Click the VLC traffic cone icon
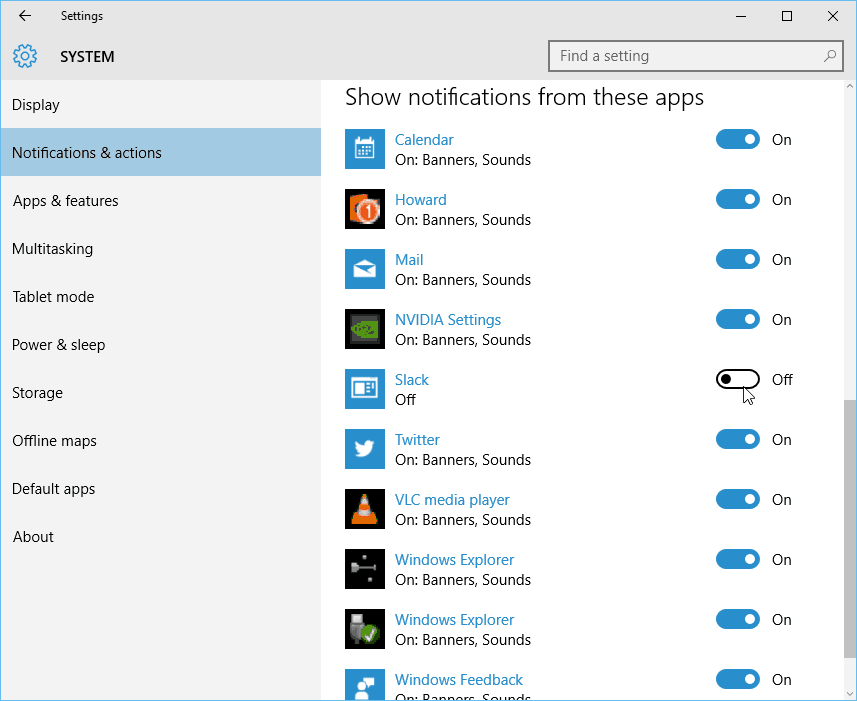 365,510
